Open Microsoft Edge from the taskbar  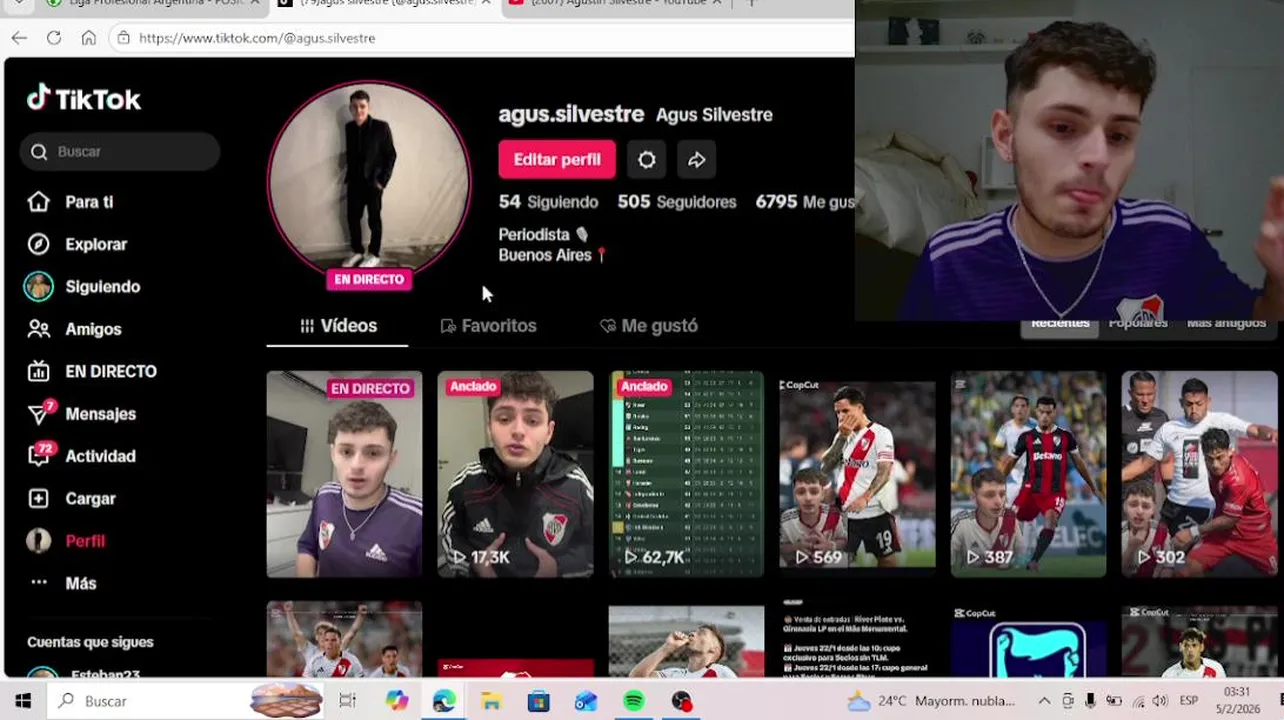pos(444,701)
